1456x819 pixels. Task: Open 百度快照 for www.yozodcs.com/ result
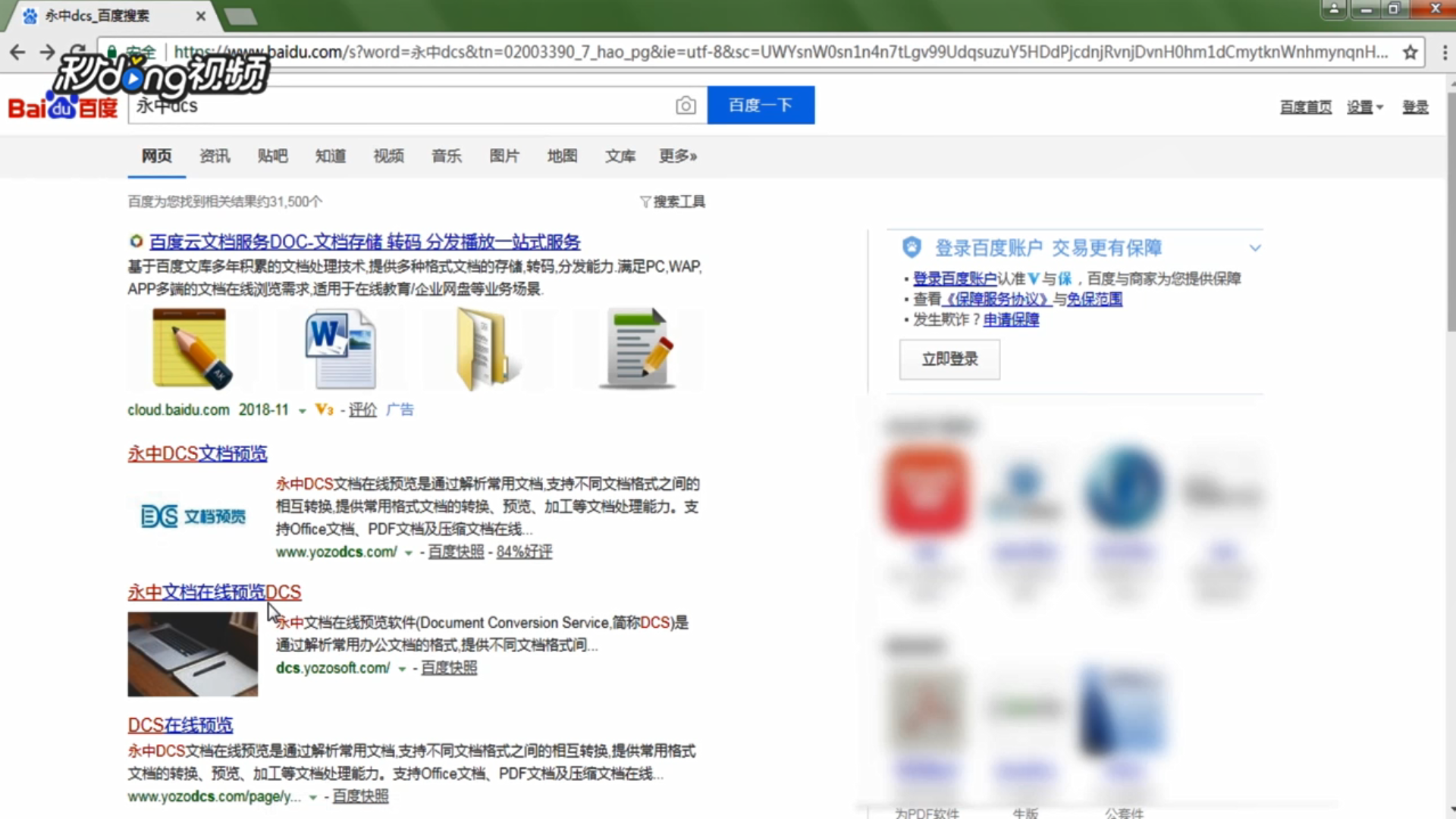tap(456, 551)
